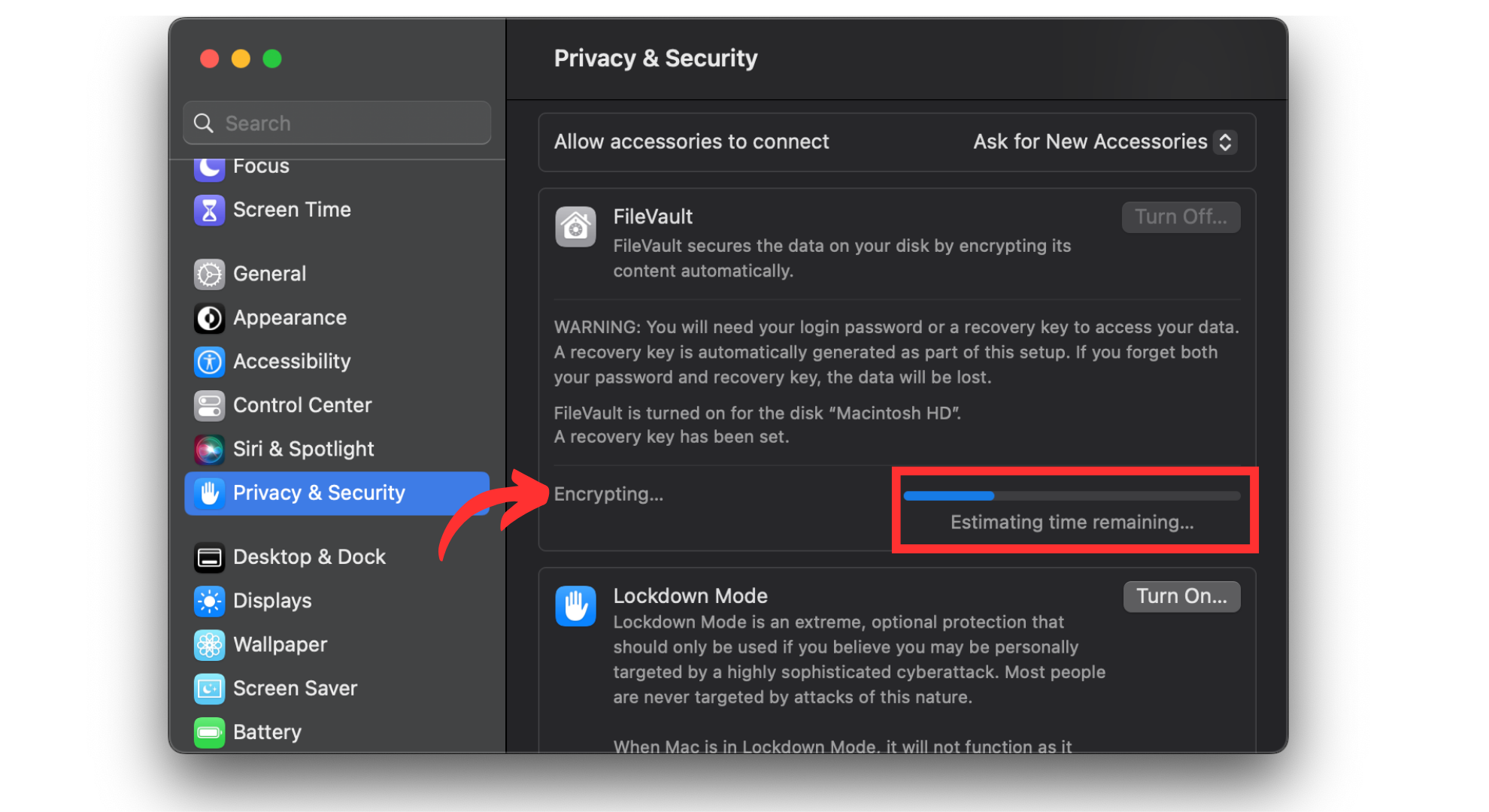Click the Control Center icon
Image resolution: width=1489 pixels, height=812 pixels.
(x=209, y=406)
